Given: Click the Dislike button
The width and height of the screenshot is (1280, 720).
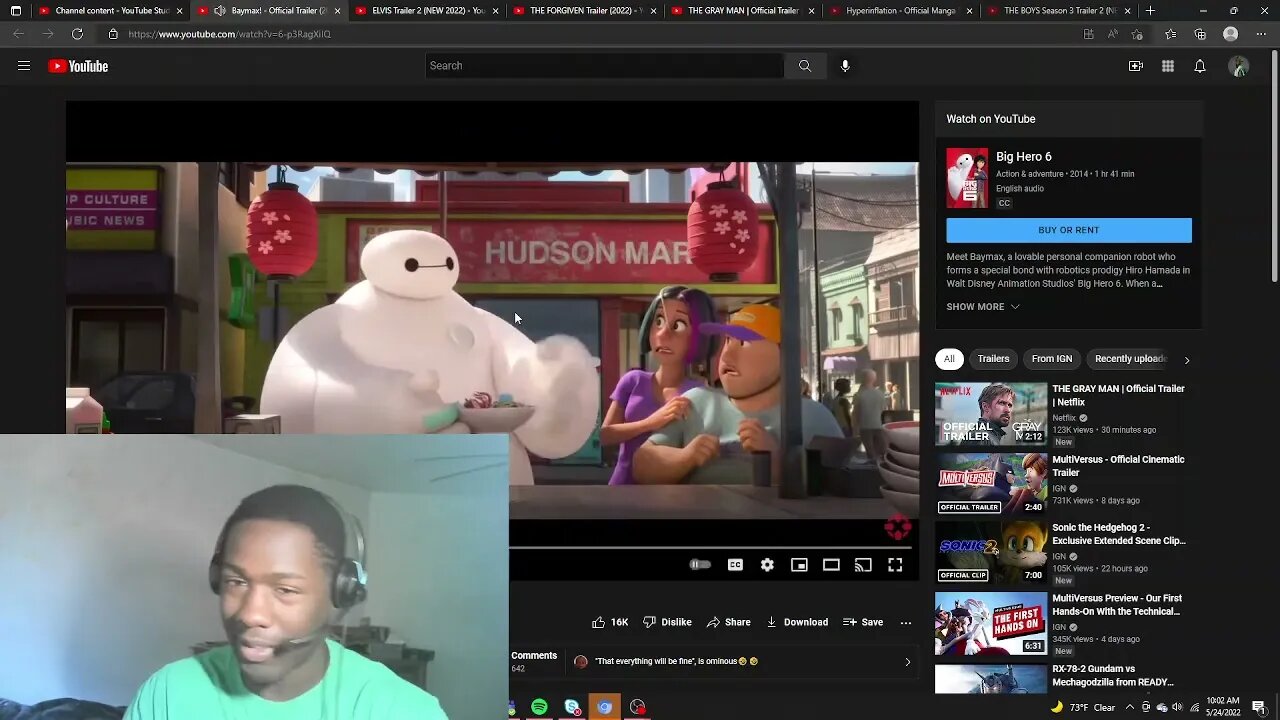Looking at the screenshot, I should tap(667, 622).
